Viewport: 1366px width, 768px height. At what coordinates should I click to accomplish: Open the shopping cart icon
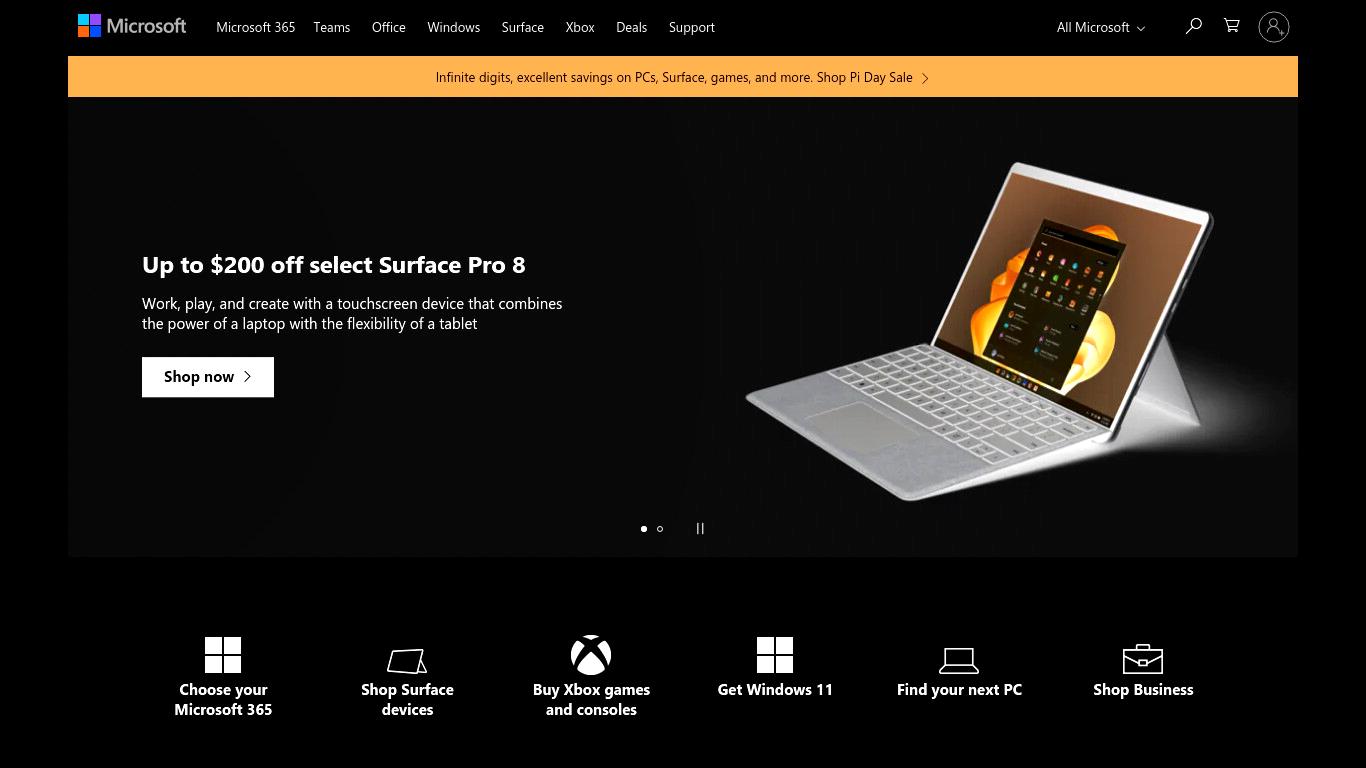(1232, 26)
